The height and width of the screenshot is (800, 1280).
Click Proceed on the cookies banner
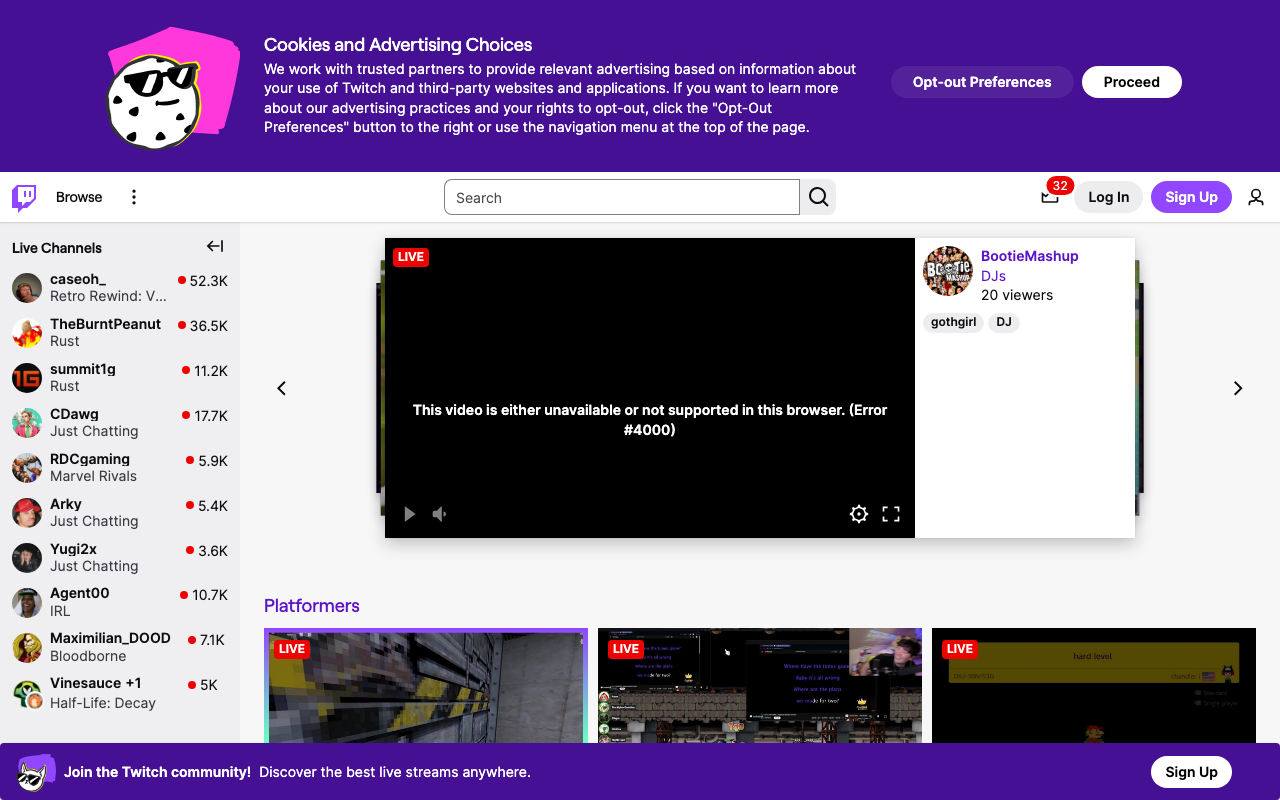pyautogui.click(x=1131, y=82)
